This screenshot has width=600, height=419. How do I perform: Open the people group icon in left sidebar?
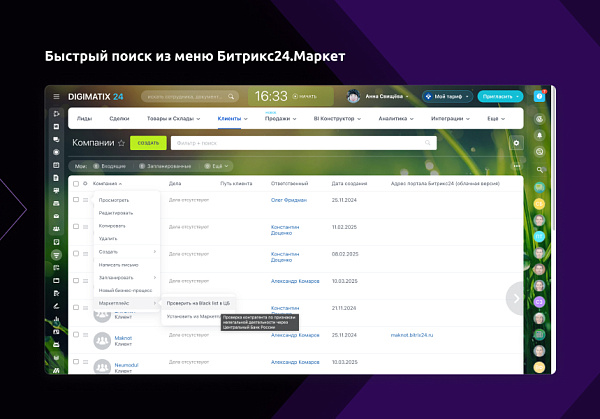(56, 229)
